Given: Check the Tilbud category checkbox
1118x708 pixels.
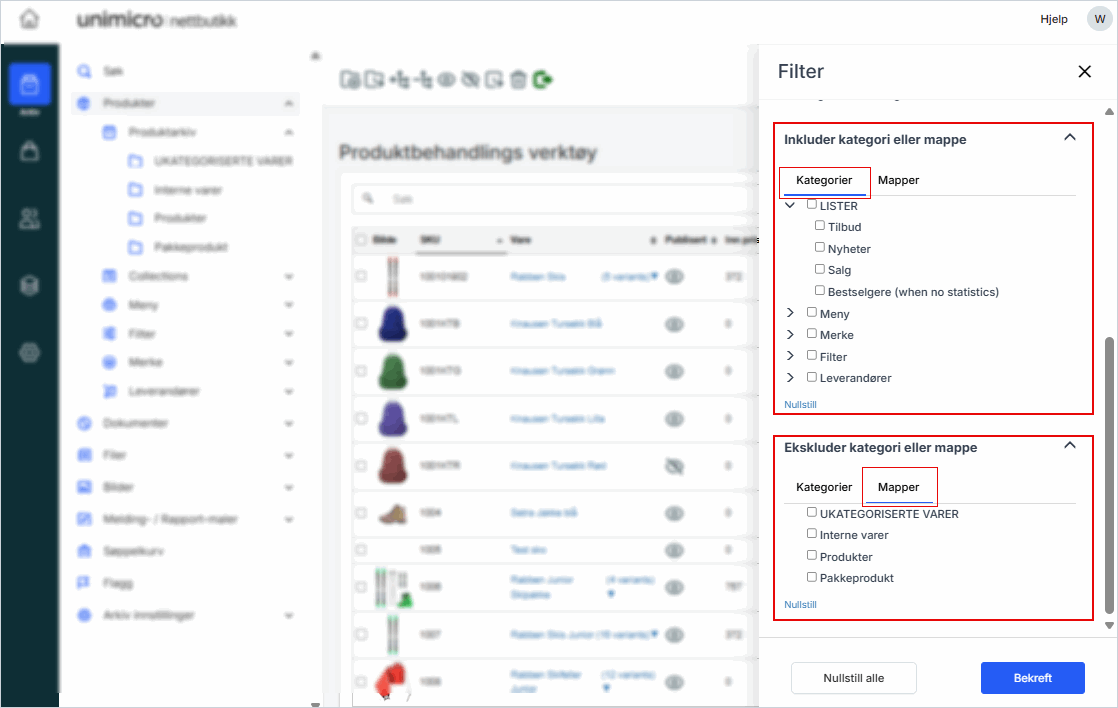Looking at the screenshot, I should tap(820, 226).
